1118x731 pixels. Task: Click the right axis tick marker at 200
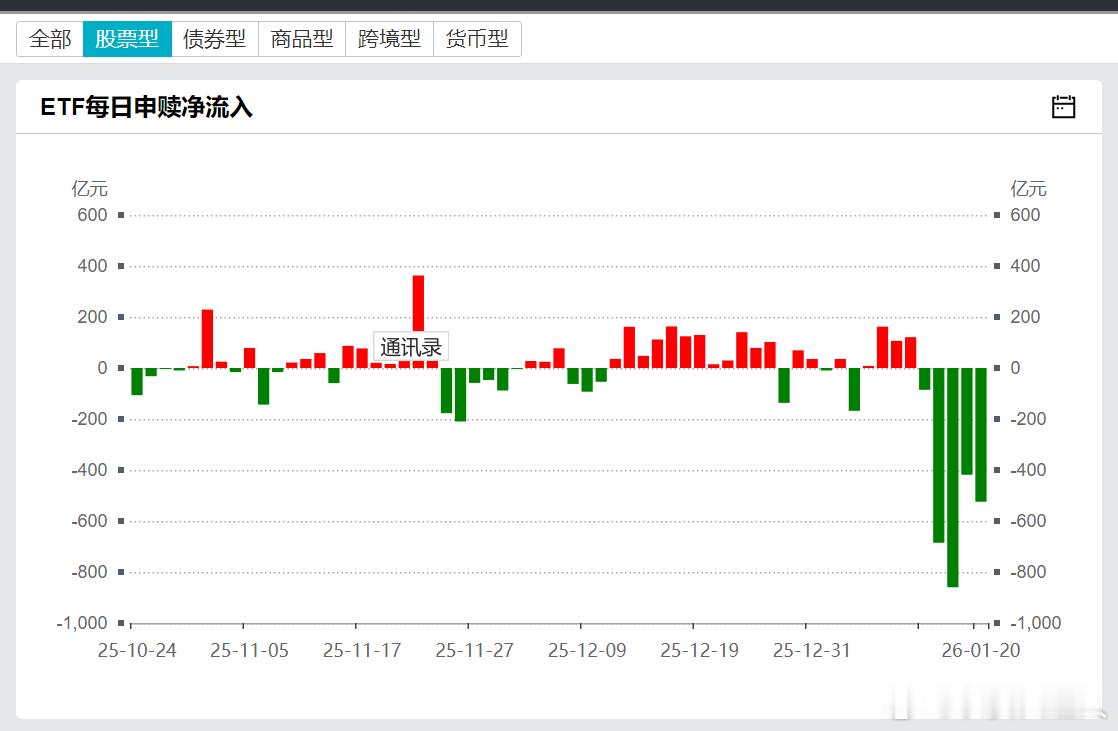[997, 316]
